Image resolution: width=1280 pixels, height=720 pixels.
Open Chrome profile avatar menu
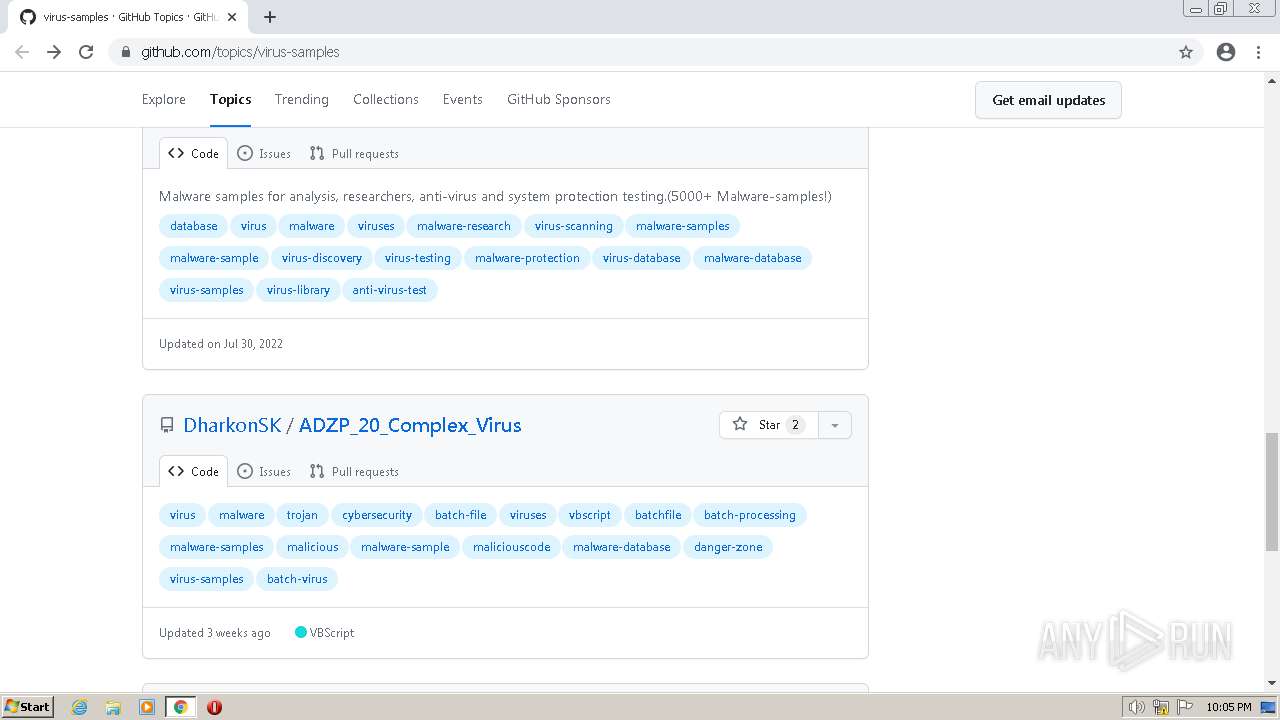(x=1226, y=52)
